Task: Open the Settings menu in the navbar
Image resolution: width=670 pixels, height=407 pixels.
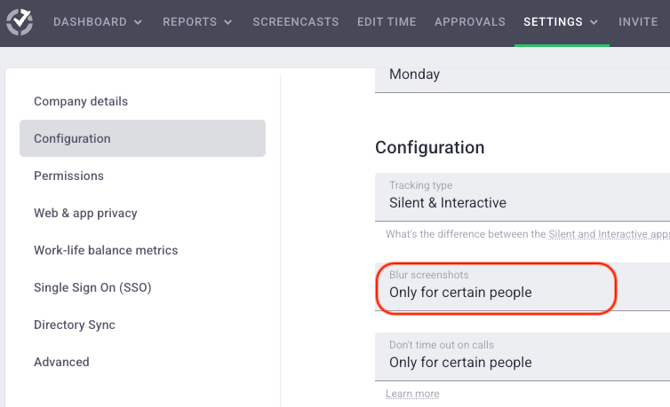Action: (x=561, y=22)
